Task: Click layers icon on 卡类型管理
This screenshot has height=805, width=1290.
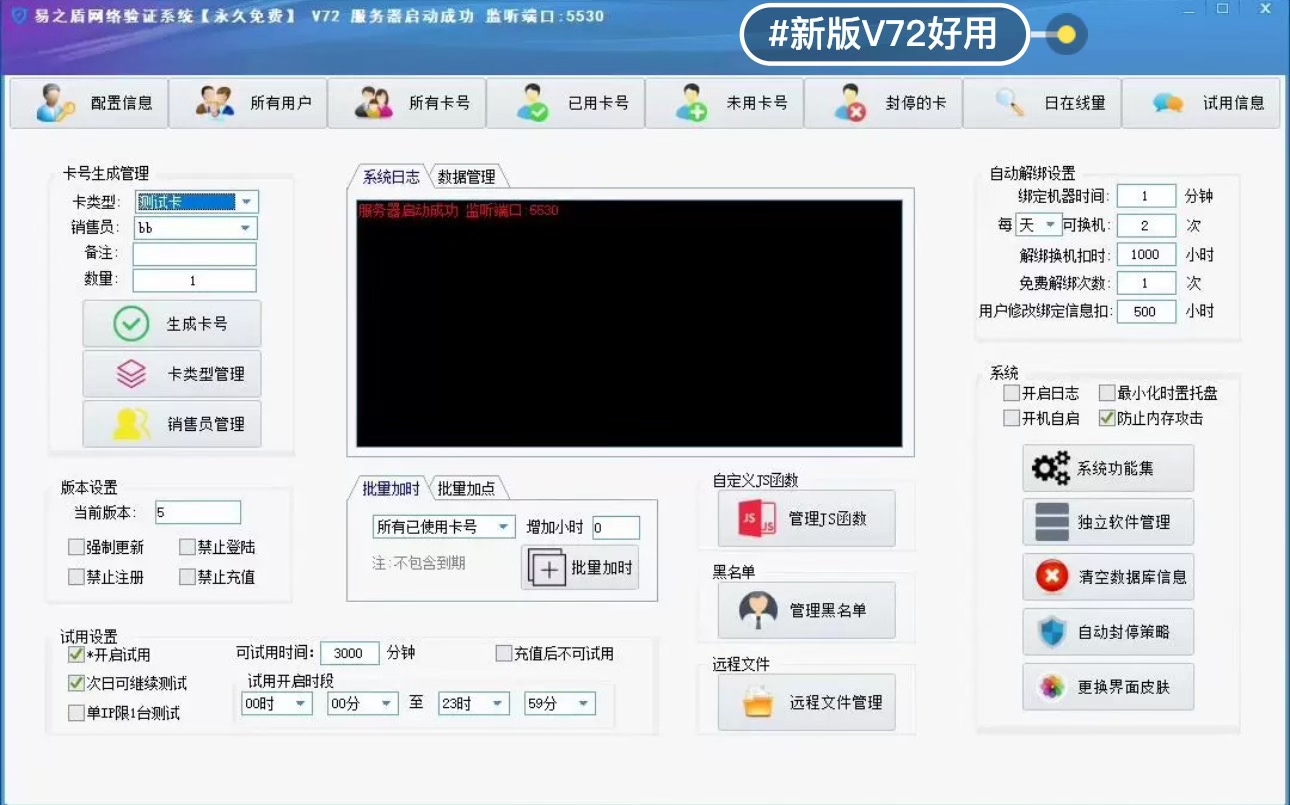Action: 131,374
